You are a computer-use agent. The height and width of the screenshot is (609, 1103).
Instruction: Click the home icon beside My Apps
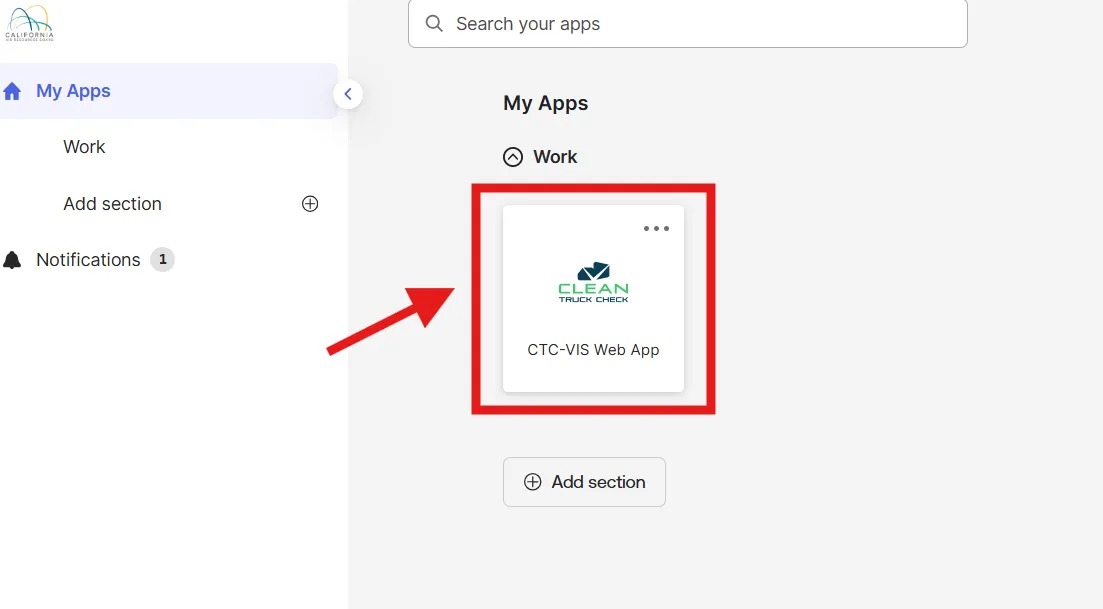tap(12, 91)
